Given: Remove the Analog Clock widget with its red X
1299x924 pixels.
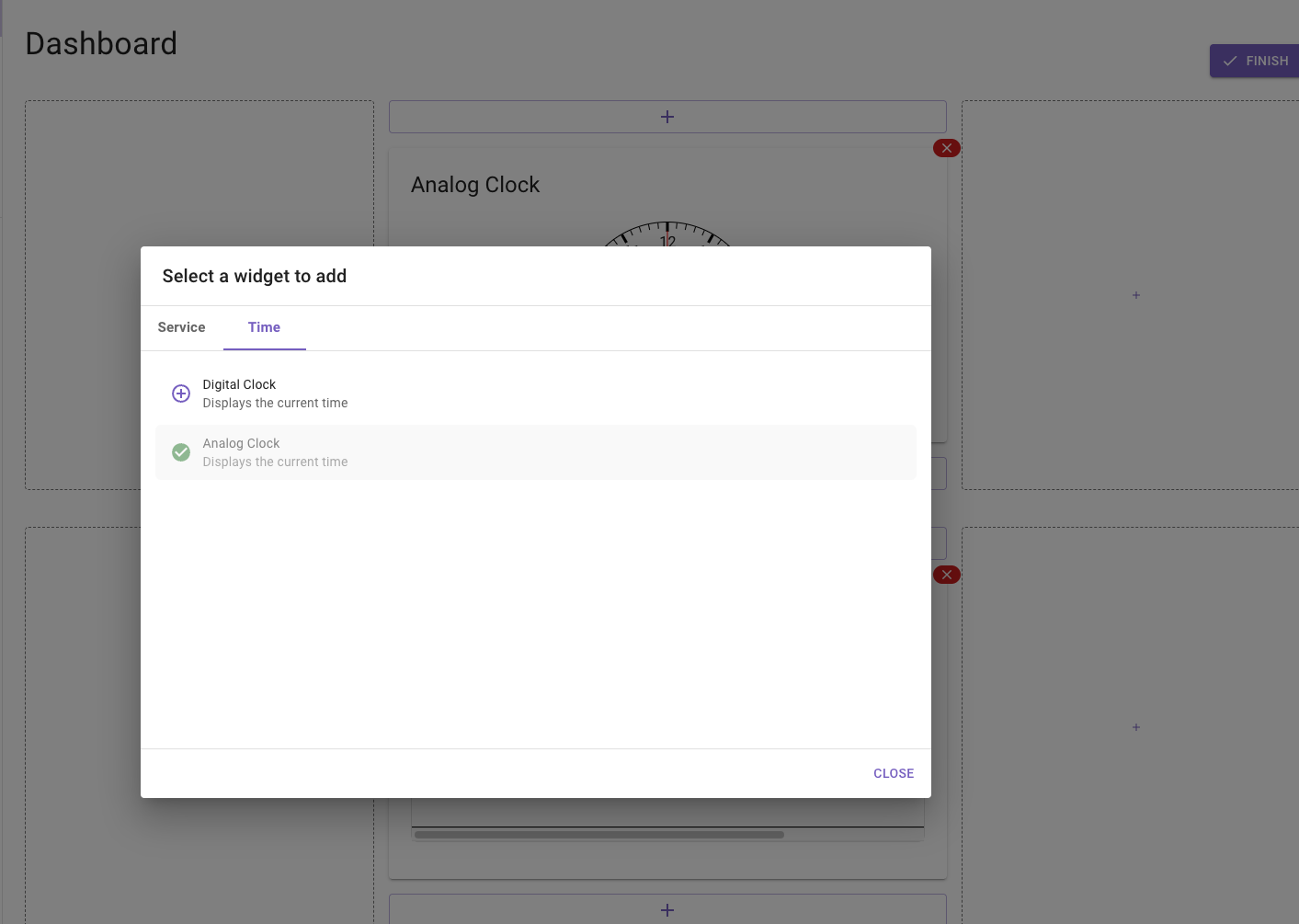Looking at the screenshot, I should [947, 148].
